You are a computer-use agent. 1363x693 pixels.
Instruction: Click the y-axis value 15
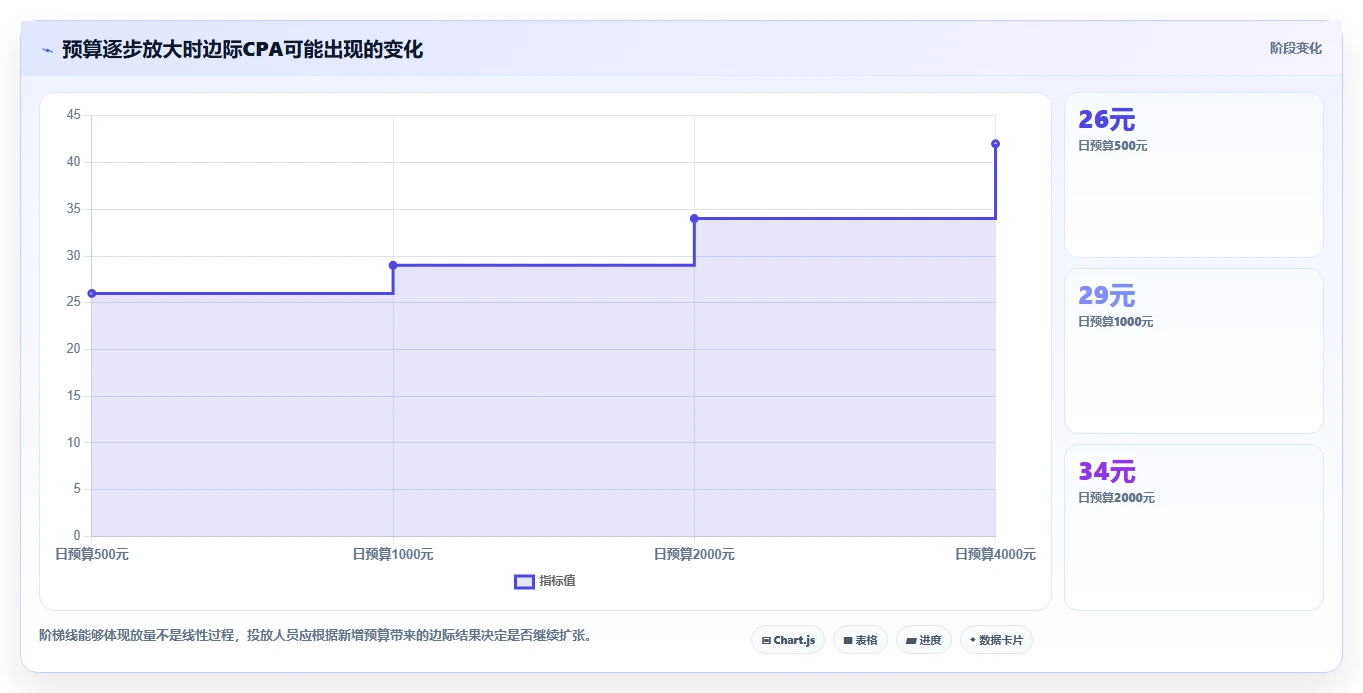pos(73,396)
